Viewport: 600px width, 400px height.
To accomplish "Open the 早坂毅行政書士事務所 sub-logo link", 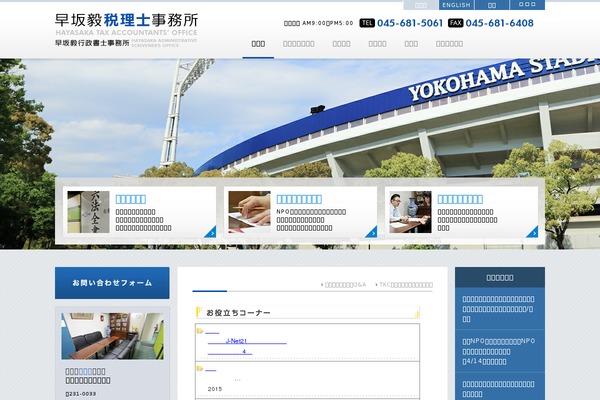I will coord(92,43).
